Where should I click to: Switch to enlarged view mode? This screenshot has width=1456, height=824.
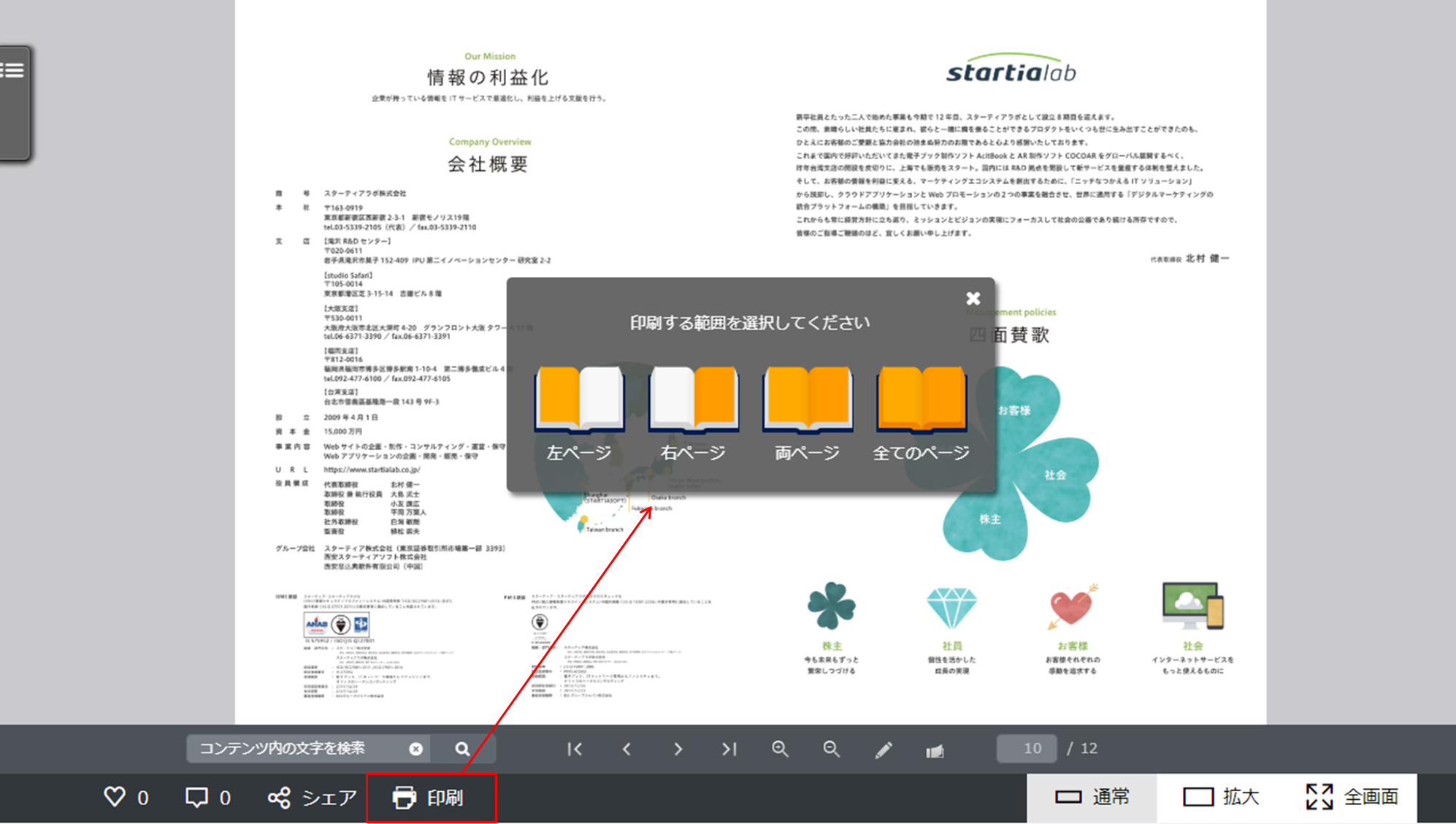point(1221,797)
